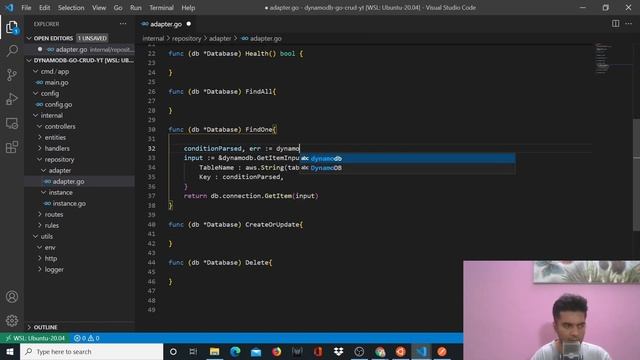Image resolution: width=640 pixels, height=360 pixels.
Task: Open Cortana circle icon on taskbar
Action: pos(173,351)
